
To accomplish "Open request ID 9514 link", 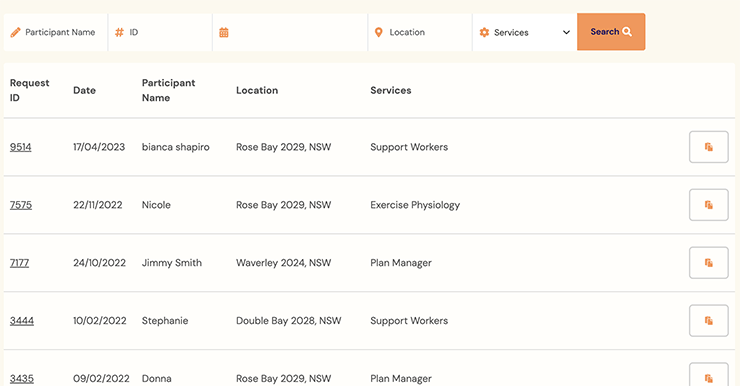I will click(21, 147).
